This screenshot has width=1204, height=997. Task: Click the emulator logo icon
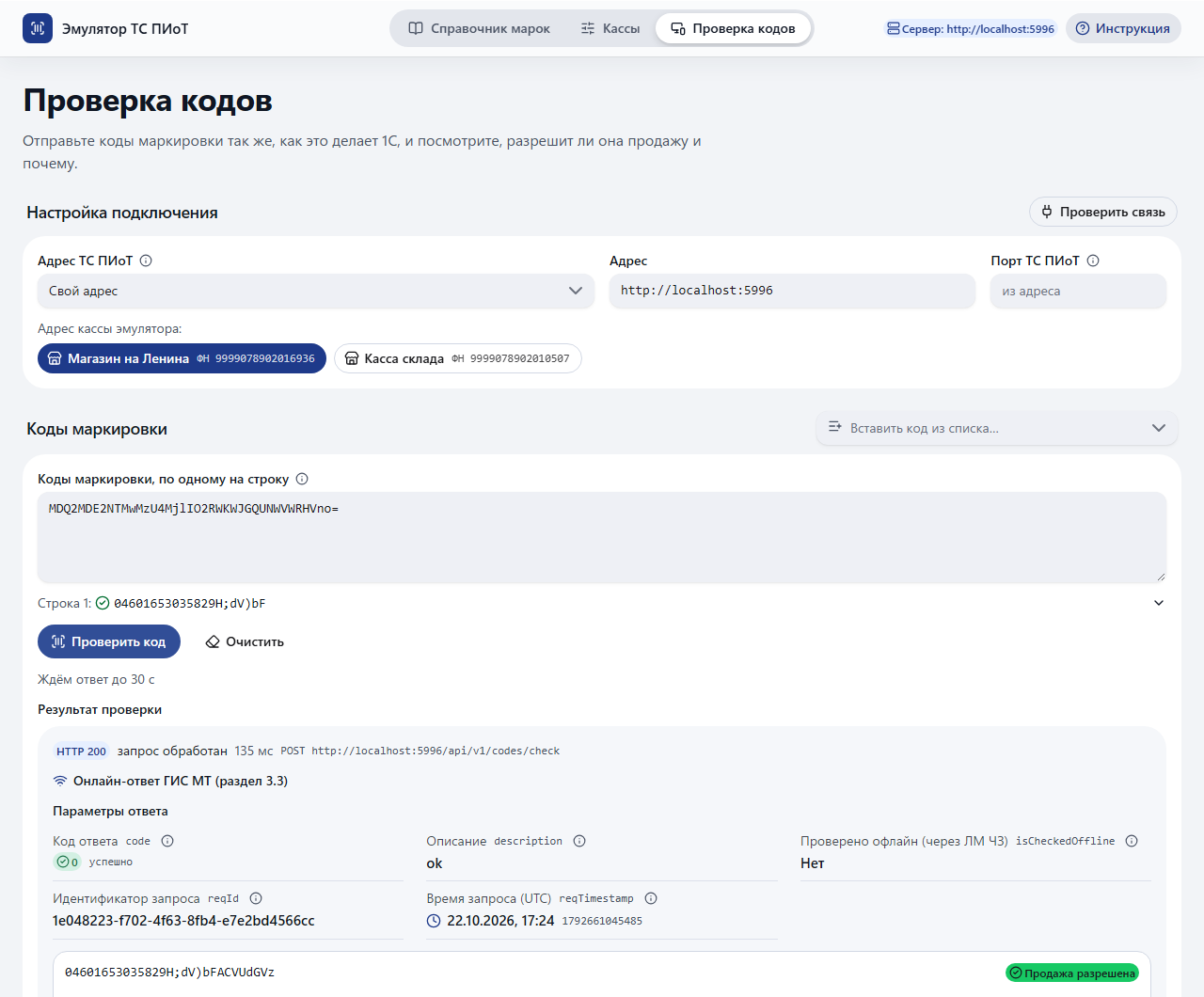38,28
